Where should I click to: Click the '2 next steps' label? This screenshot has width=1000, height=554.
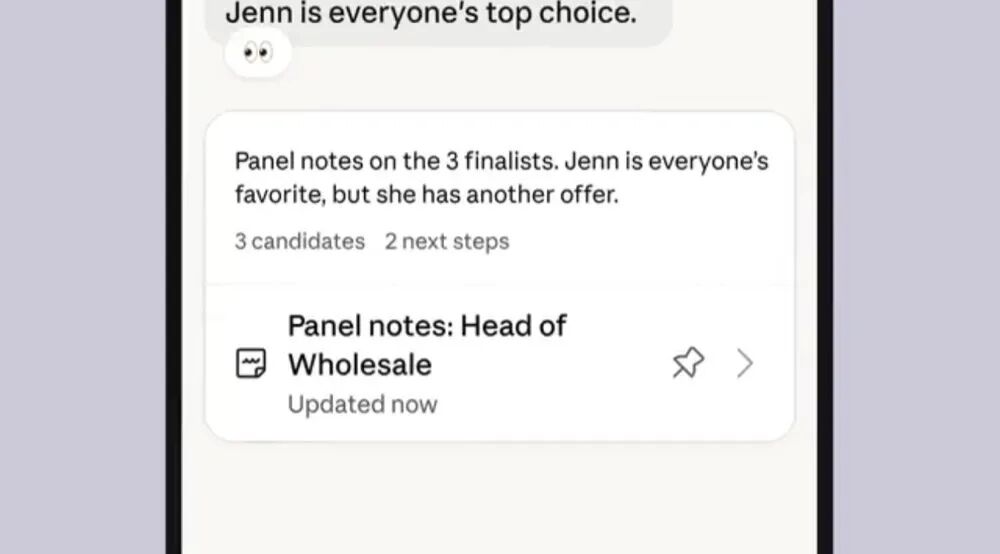[x=447, y=242]
